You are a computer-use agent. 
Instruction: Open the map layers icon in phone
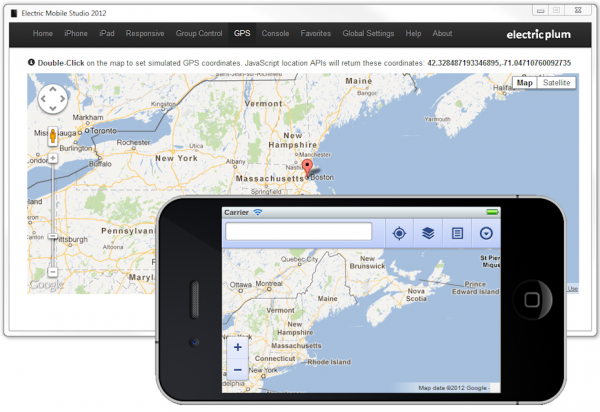pyautogui.click(x=427, y=233)
